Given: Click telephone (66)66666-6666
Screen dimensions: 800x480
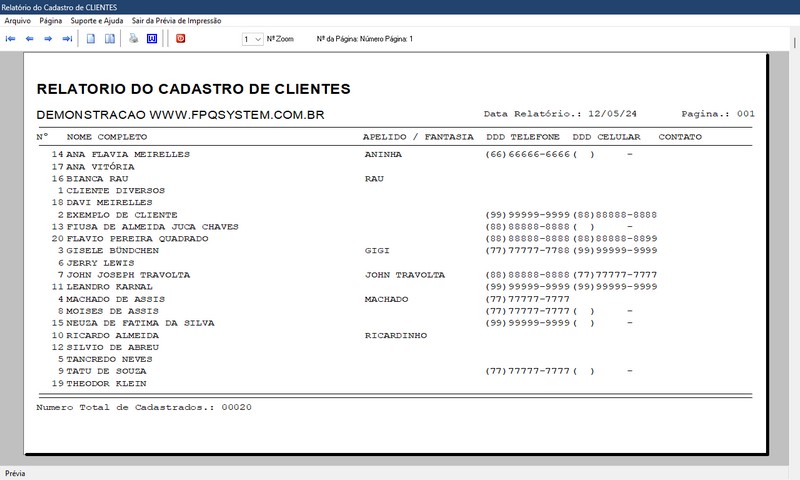Looking at the screenshot, I should (x=528, y=154).
